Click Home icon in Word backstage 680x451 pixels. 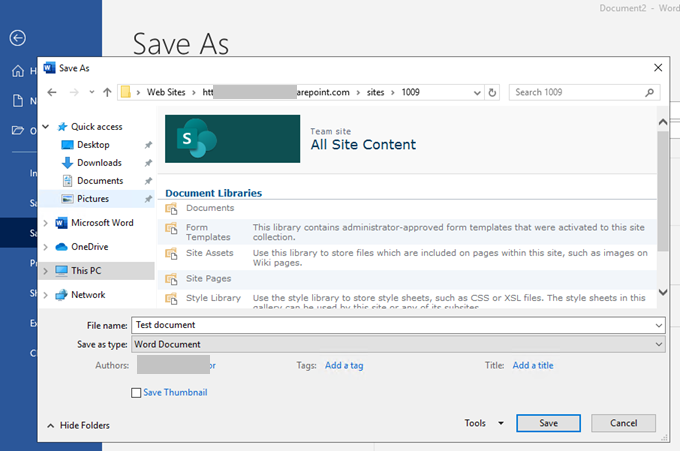(18, 71)
